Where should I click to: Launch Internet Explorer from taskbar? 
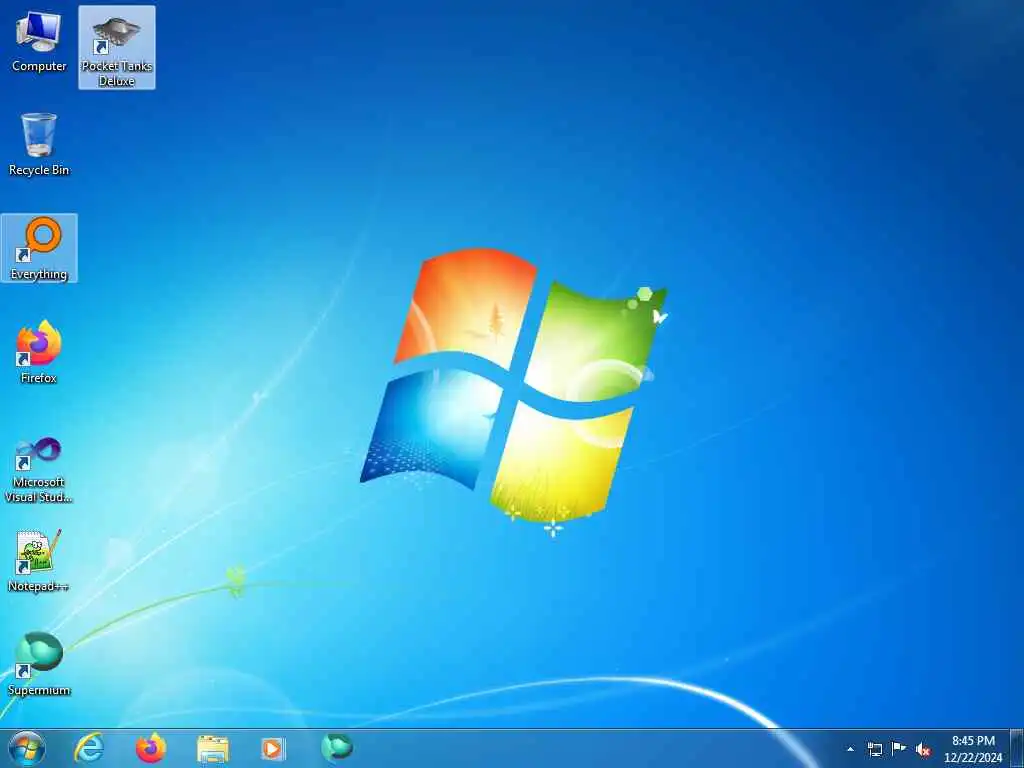pos(89,748)
